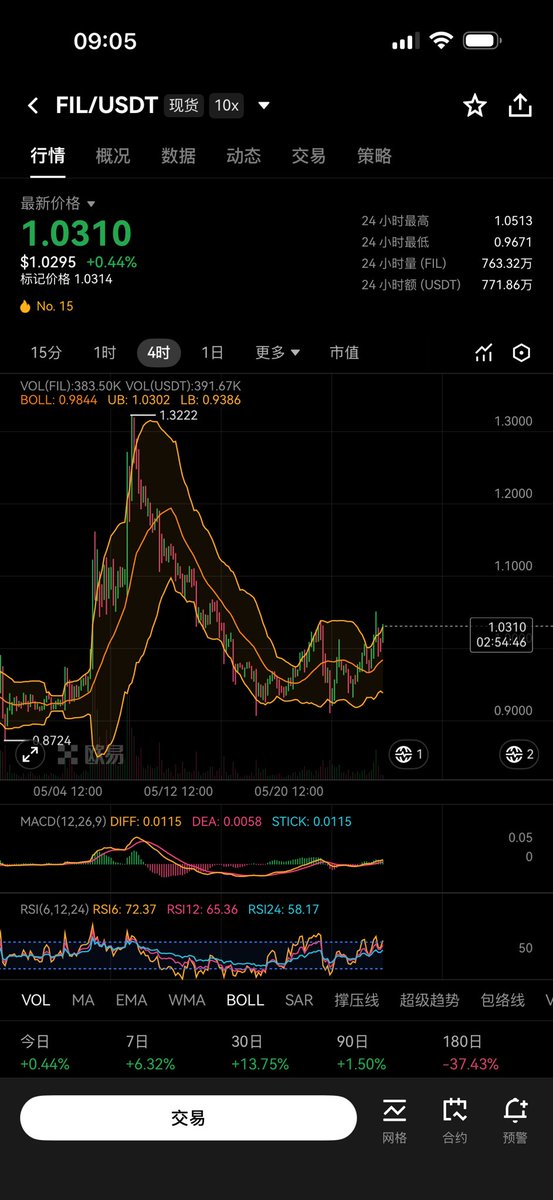Enable the WMA indicator
Viewport: 553px width, 1200px height.
click(187, 1000)
